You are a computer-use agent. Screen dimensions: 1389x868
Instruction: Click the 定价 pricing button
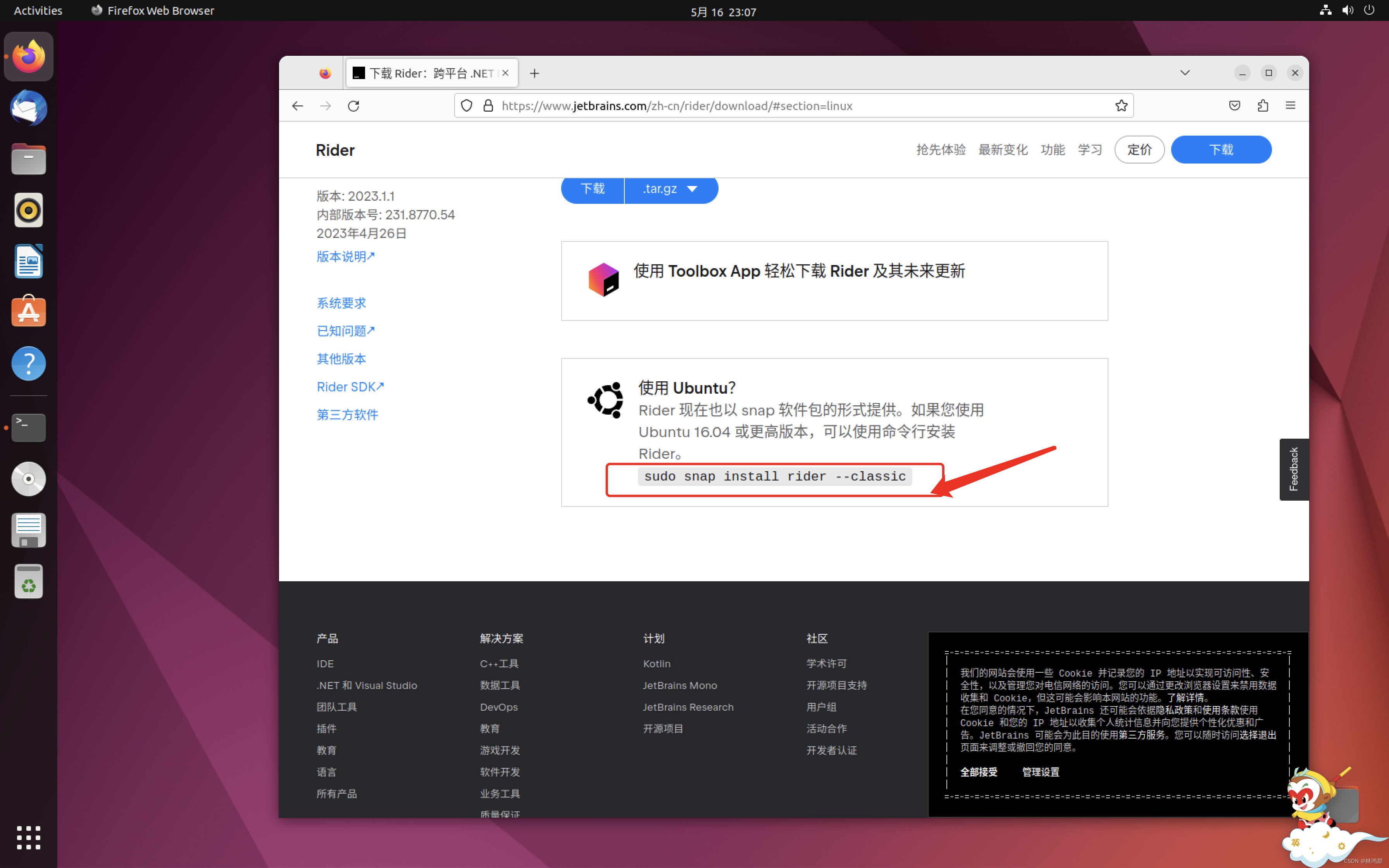(x=1139, y=150)
